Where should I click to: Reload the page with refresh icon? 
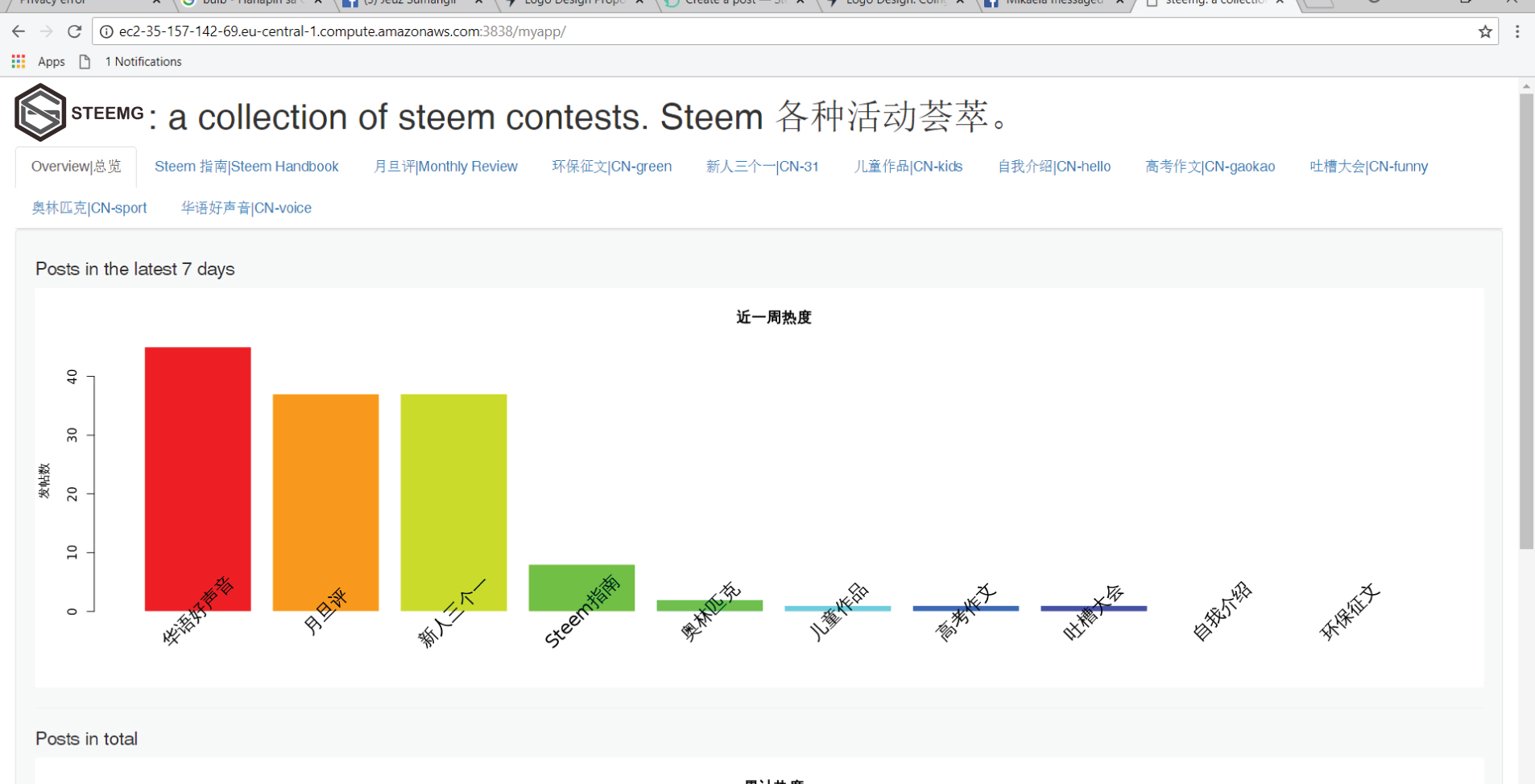(x=74, y=31)
